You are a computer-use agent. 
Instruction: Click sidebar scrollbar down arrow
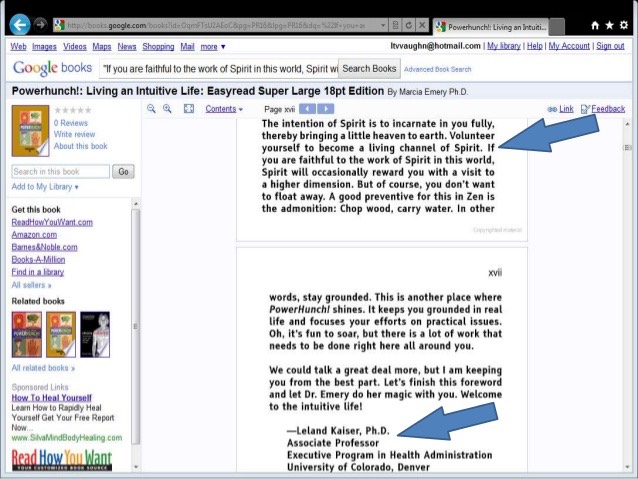(x=136, y=466)
